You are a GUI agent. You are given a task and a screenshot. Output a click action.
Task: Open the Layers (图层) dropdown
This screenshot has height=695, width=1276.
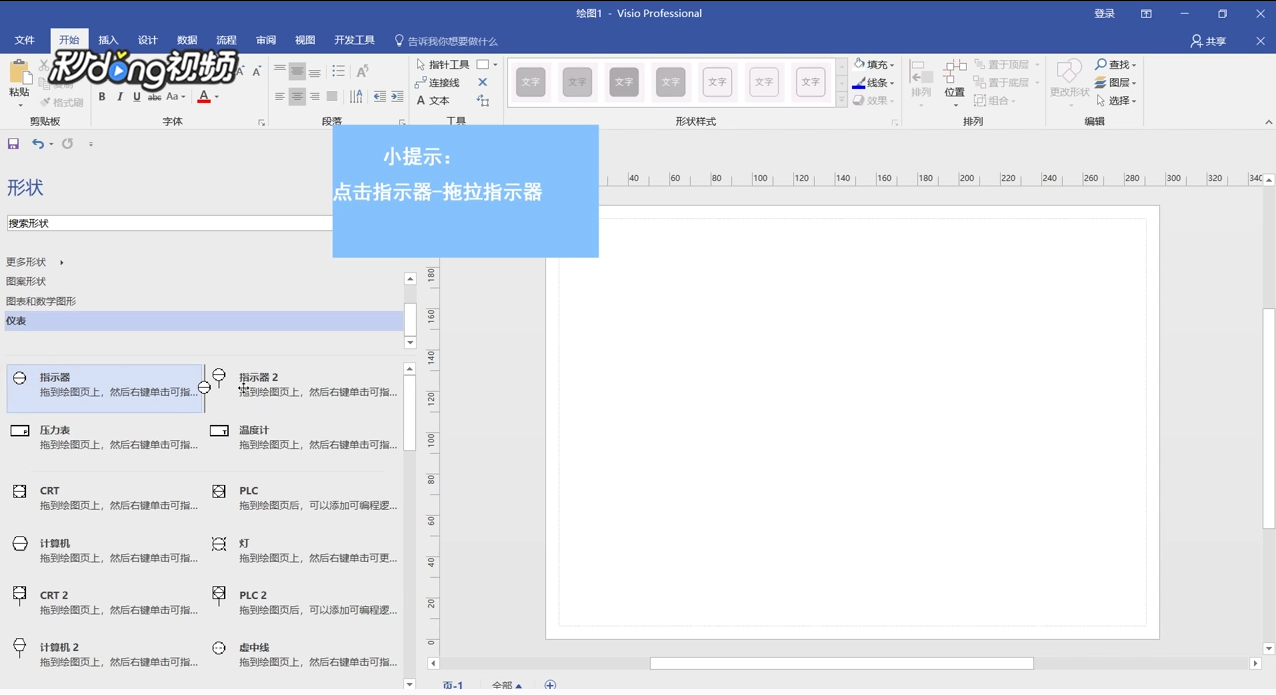click(x=1116, y=82)
